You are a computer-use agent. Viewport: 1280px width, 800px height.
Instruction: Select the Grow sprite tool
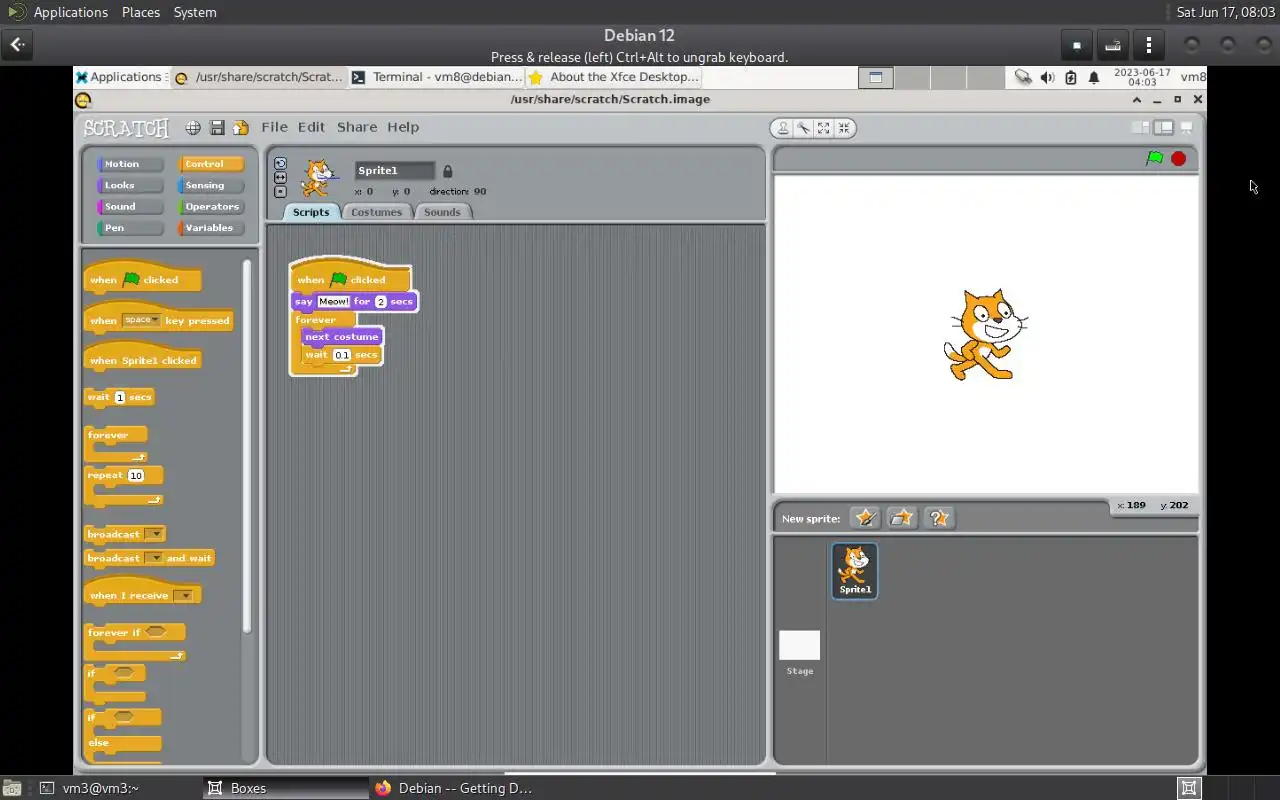click(x=823, y=128)
